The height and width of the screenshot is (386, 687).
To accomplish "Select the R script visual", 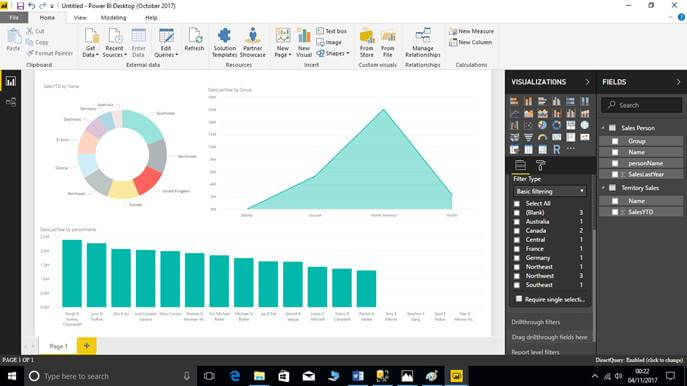I will click(556, 149).
